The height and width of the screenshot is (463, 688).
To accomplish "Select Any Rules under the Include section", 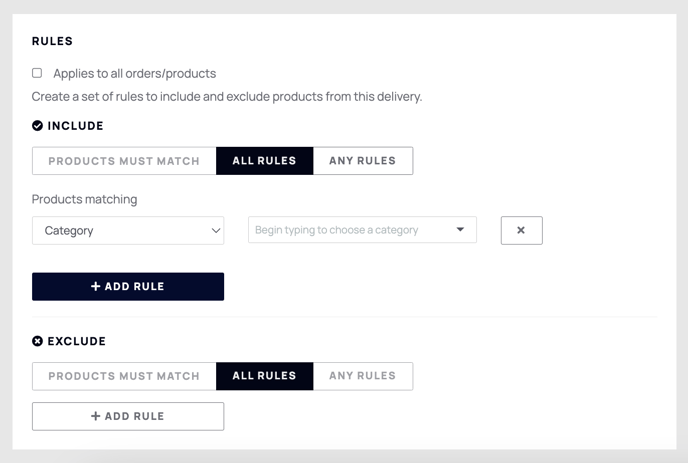I will click(x=363, y=161).
